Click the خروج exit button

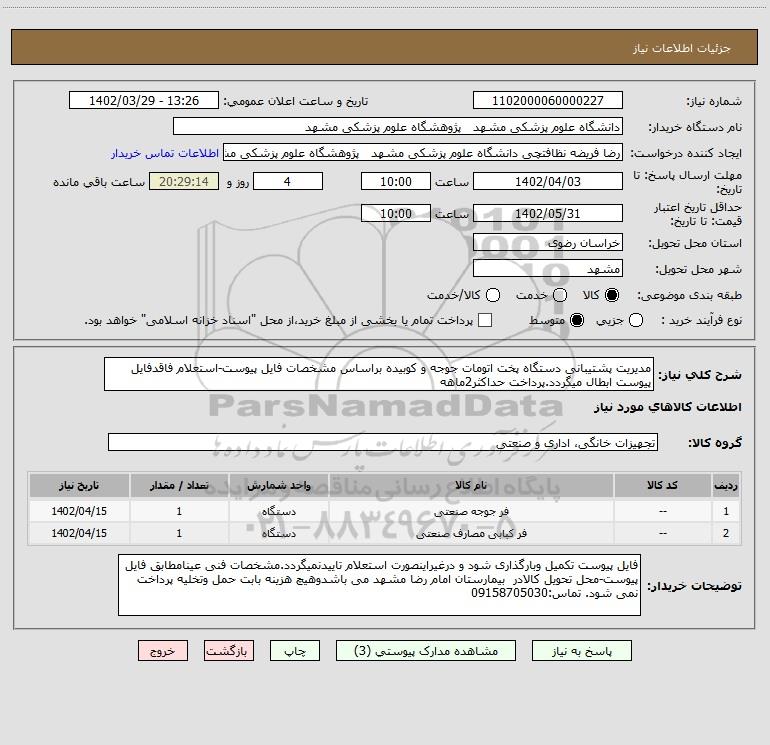pyautogui.click(x=163, y=651)
